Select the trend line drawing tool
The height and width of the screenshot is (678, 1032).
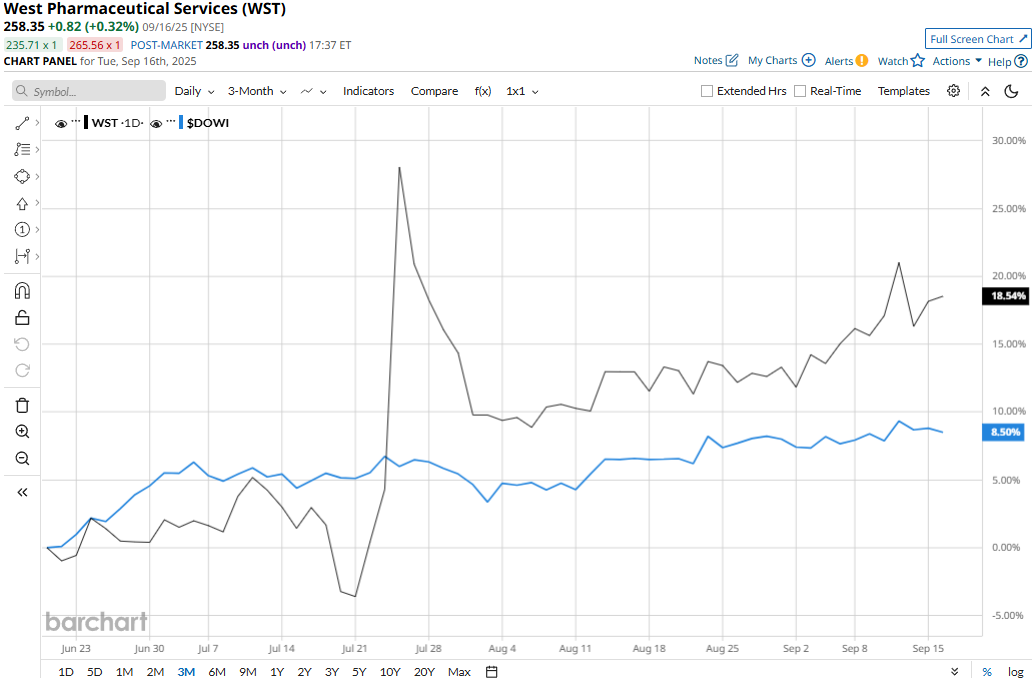22,123
